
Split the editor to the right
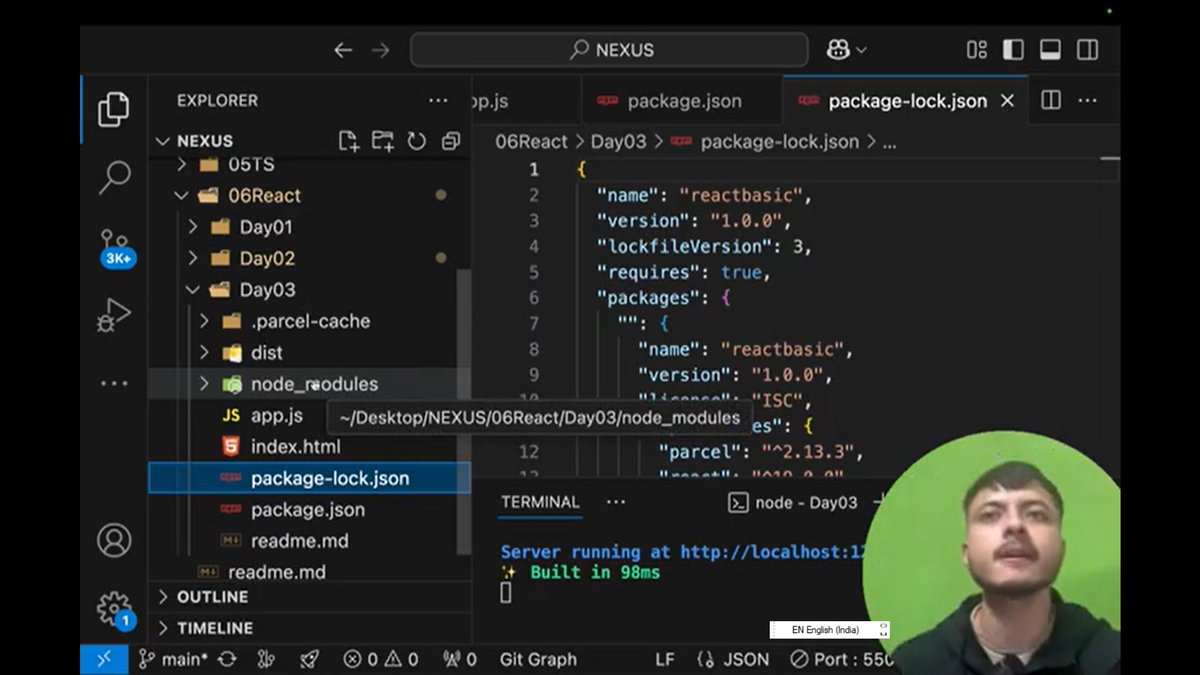[1051, 101]
